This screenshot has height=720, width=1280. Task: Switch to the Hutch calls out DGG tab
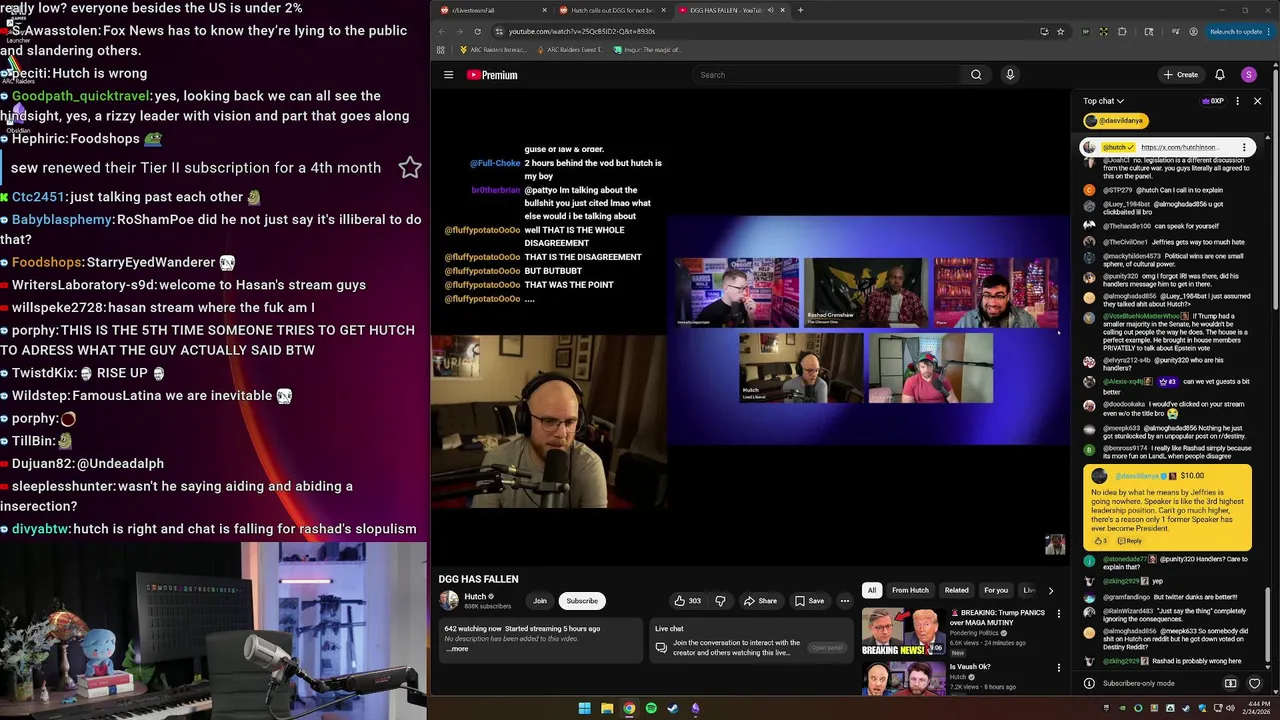(612, 10)
